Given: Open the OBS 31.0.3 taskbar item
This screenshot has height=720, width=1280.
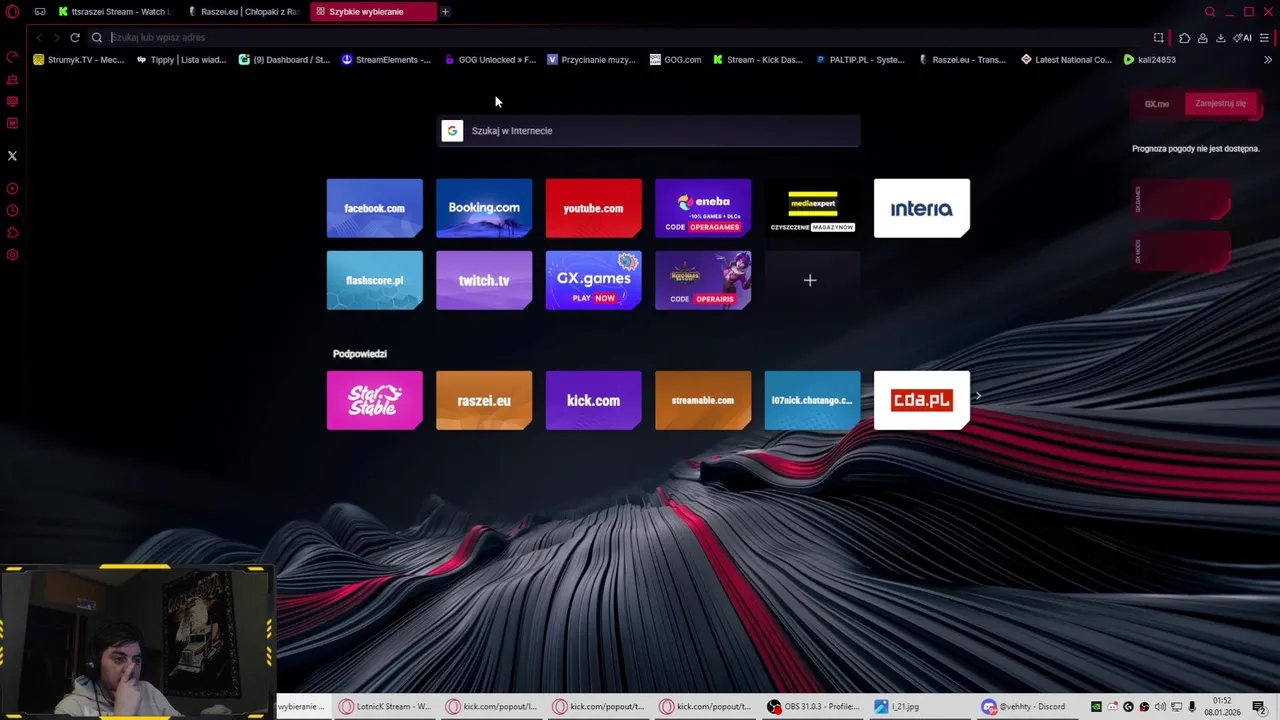Looking at the screenshot, I should coord(813,706).
